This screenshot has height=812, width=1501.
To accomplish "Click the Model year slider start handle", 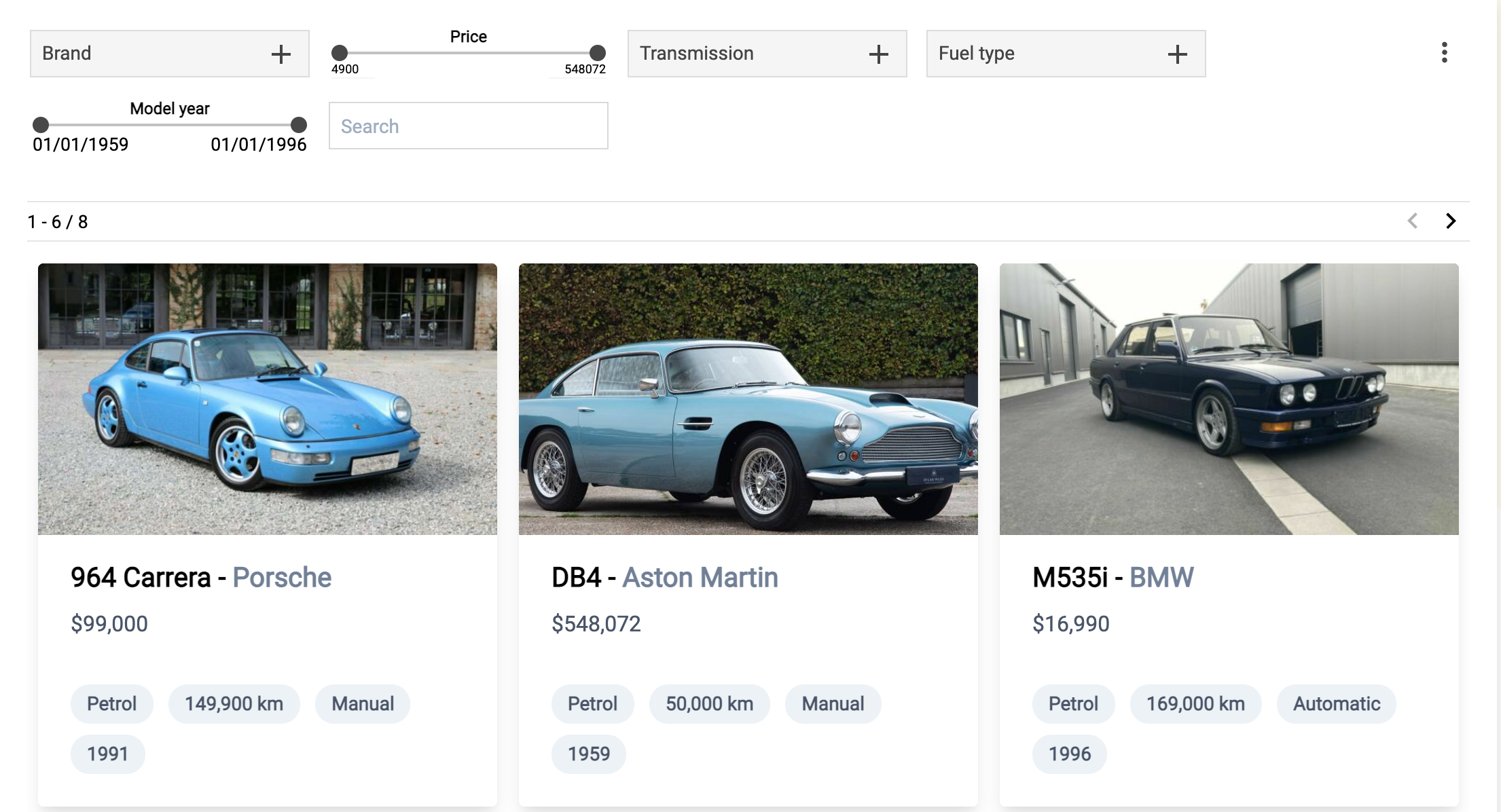I will point(41,125).
